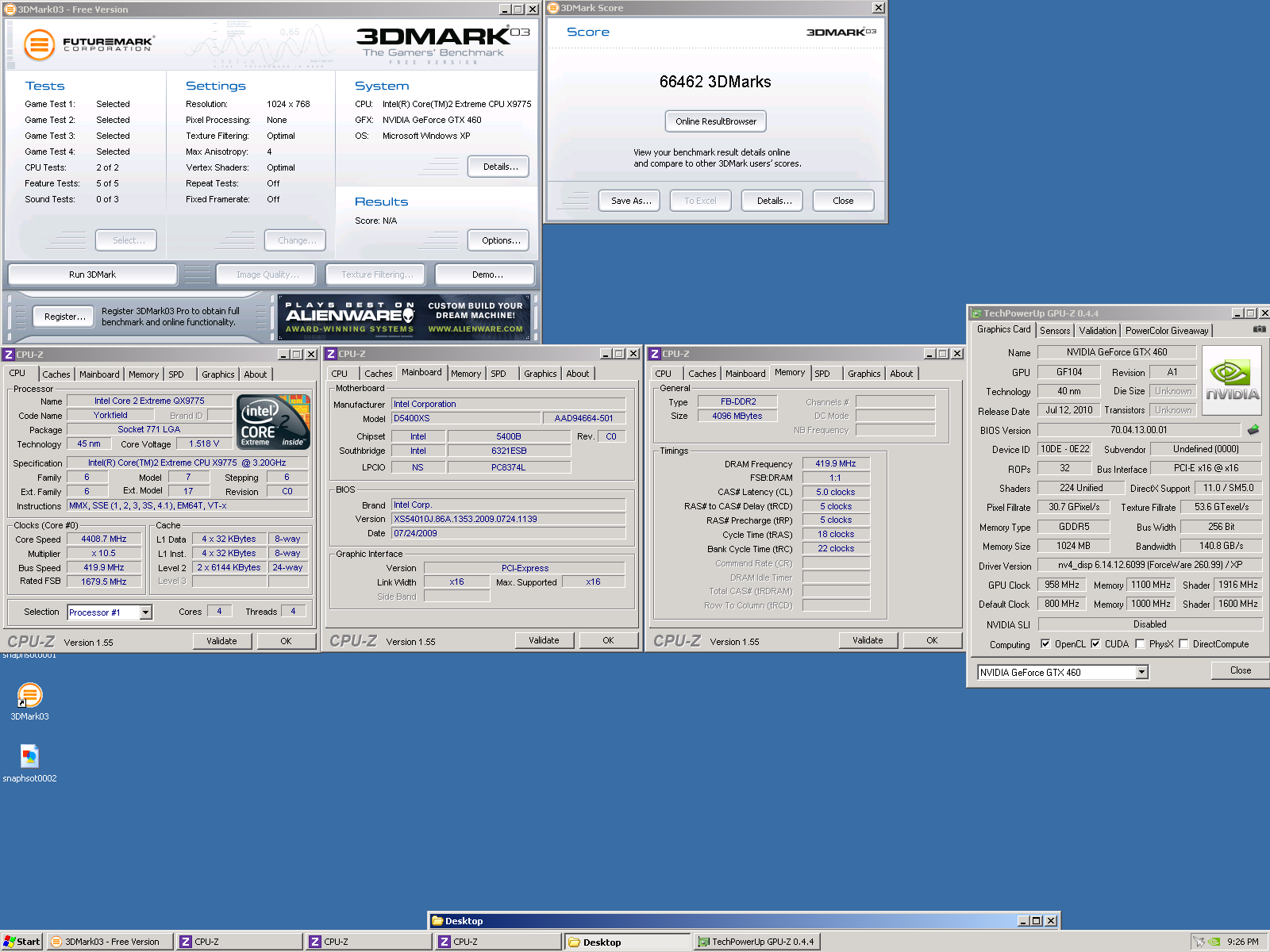Switch to GPU-Z via taskbar button
Image resolution: width=1270 pixels, height=952 pixels.
click(x=756, y=942)
